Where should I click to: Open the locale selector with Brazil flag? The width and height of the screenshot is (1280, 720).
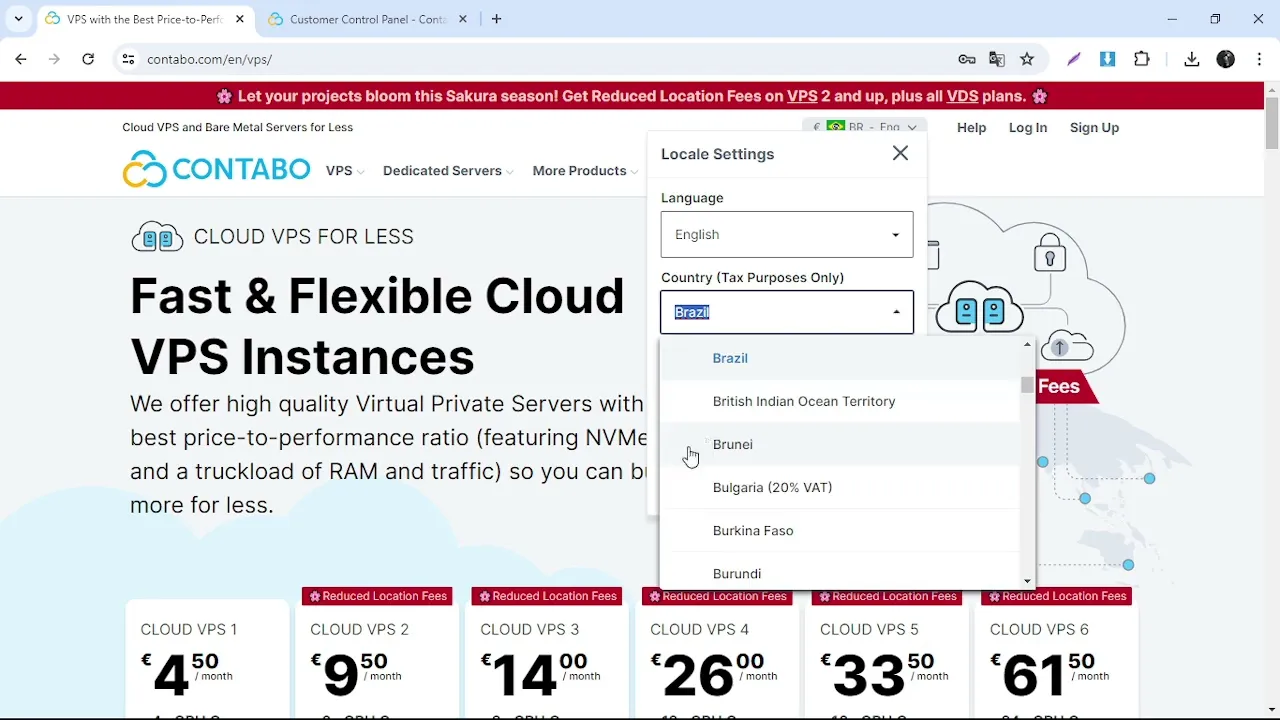tap(865, 127)
